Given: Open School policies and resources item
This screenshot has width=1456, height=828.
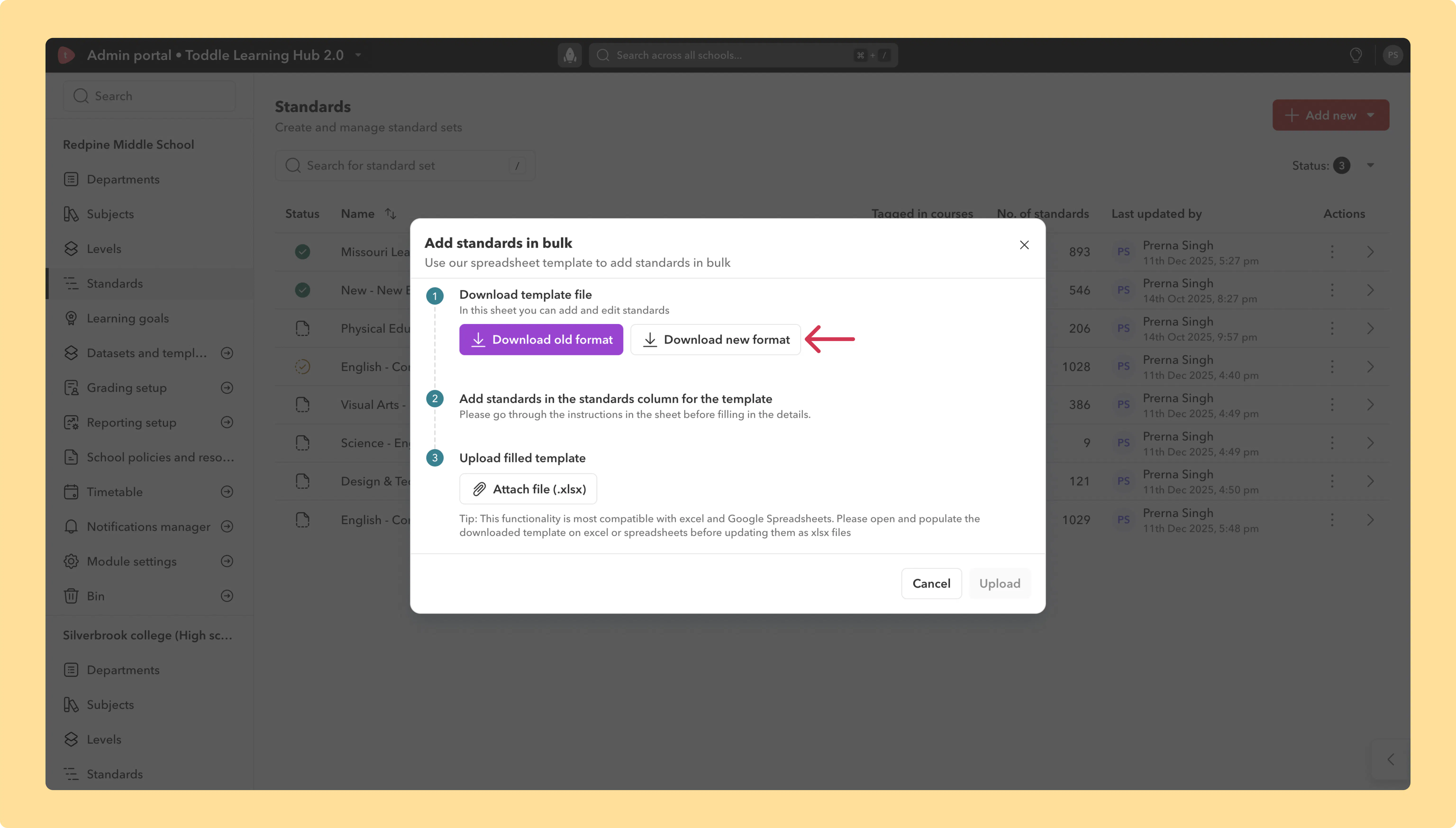Looking at the screenshot, I should coord(150,457).
